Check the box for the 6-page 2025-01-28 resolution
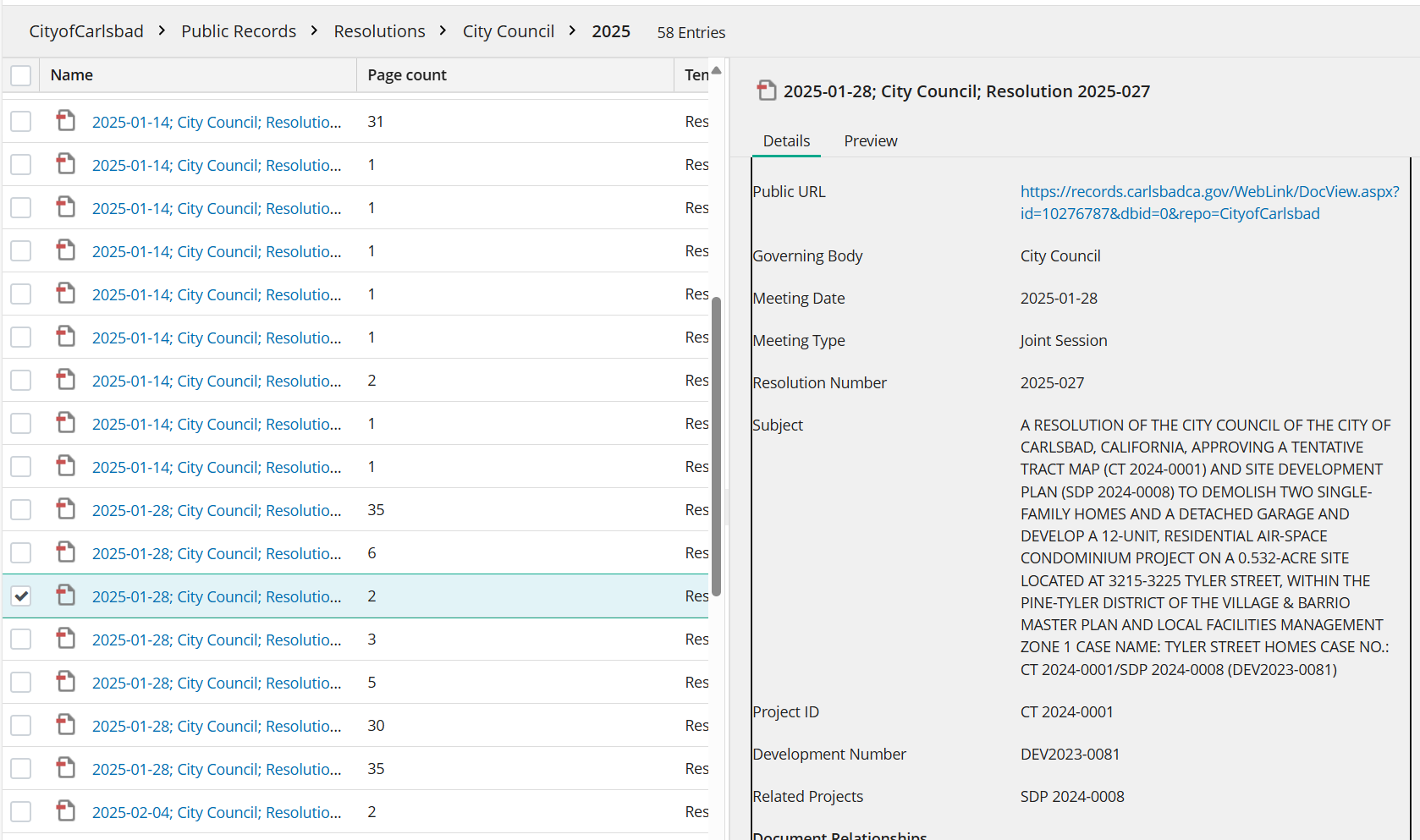The image size is (1420, 840). [21, 553]
